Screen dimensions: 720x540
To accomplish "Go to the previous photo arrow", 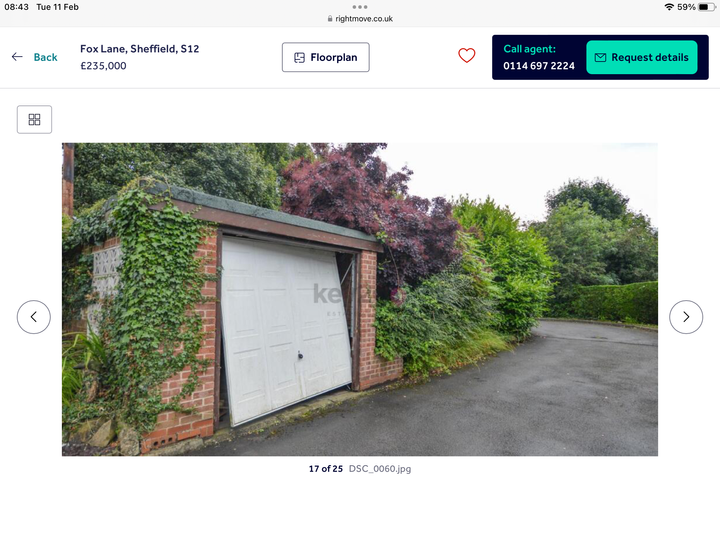I will (x=34, y=317).
